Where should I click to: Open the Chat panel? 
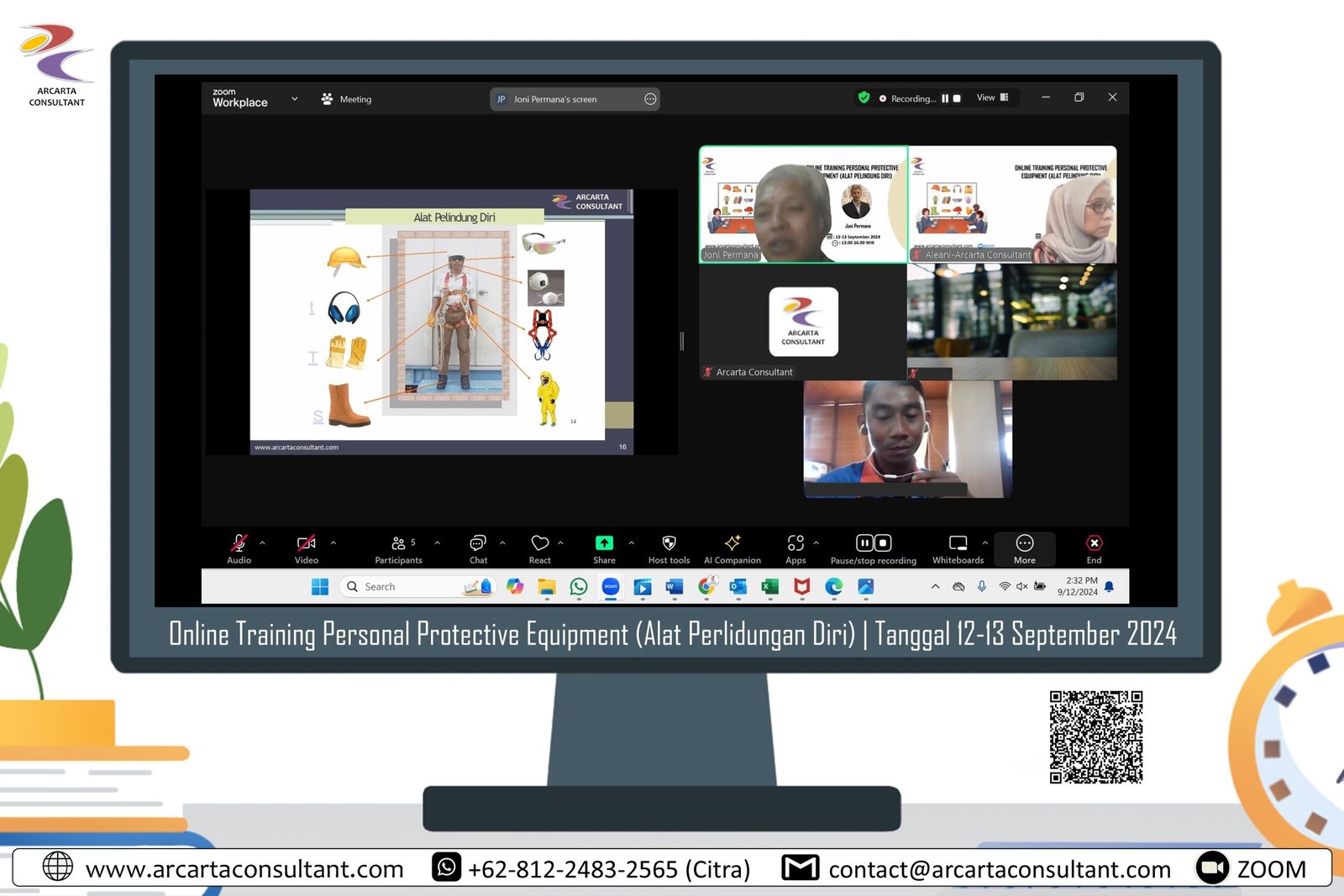click(478, 544)
